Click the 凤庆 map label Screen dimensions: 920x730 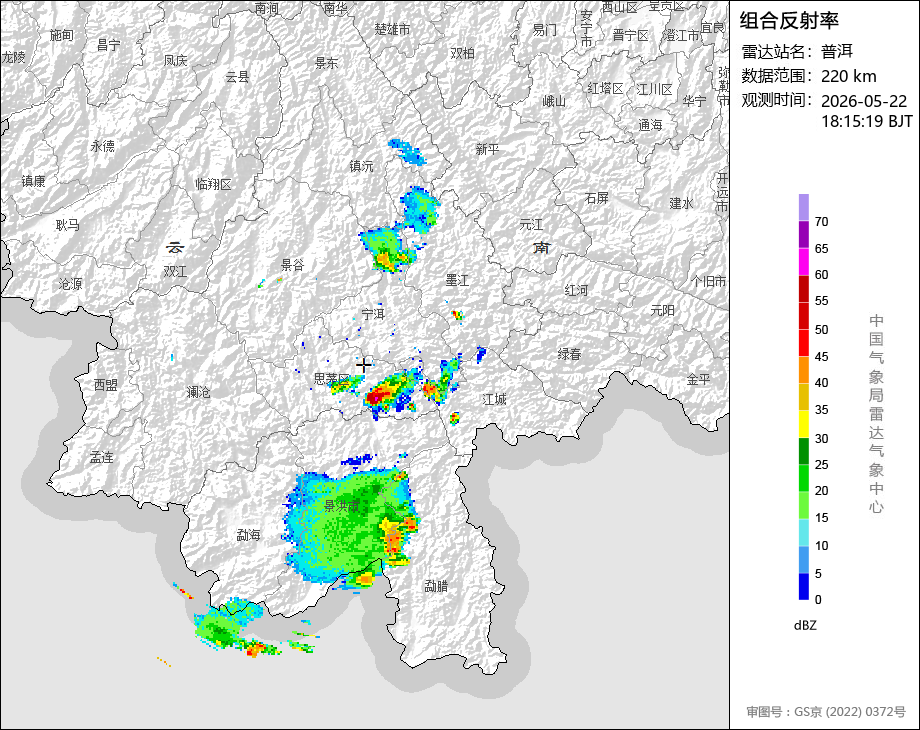[175, 60]
